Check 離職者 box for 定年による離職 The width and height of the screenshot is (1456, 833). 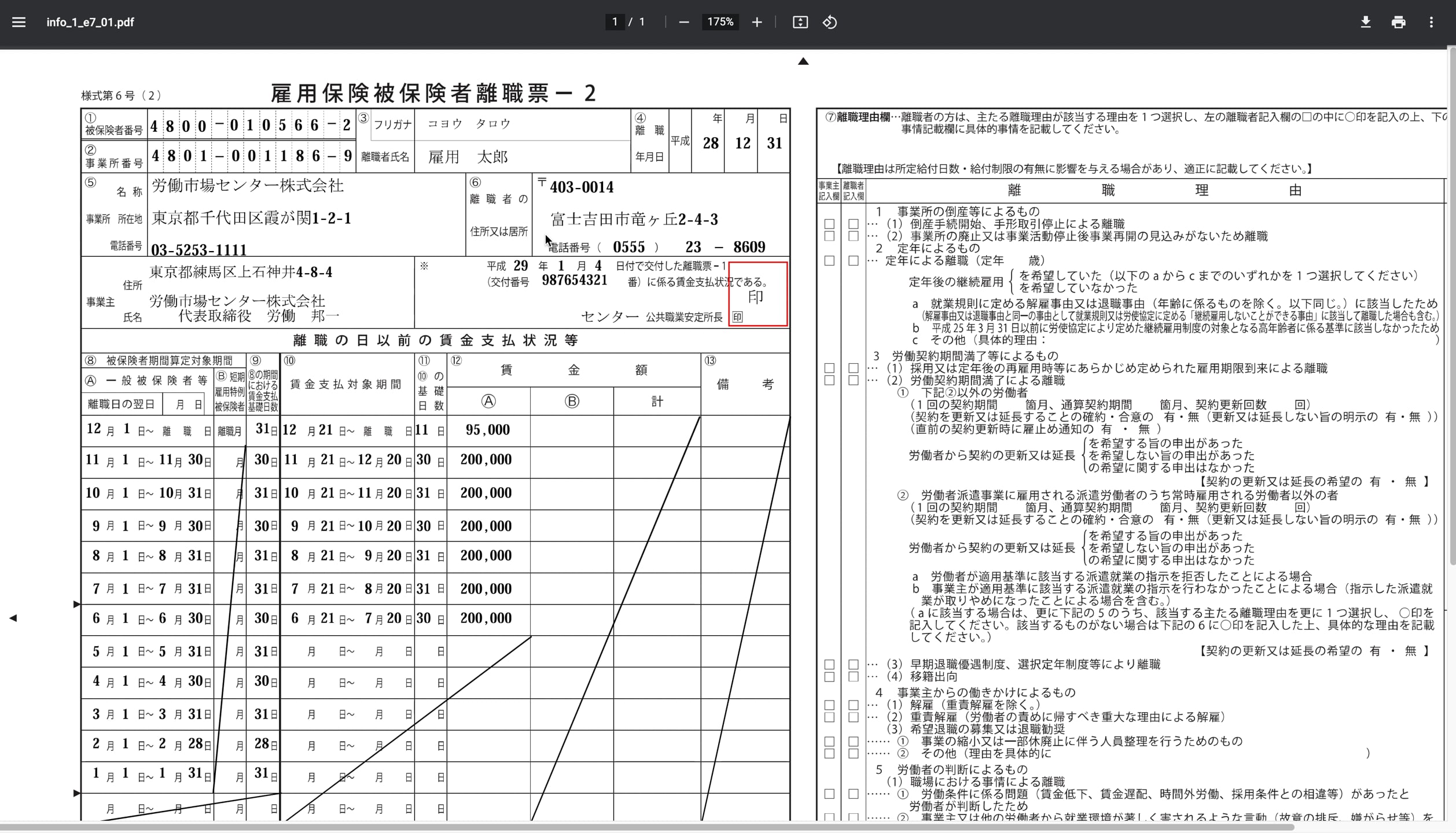click(854, 261)
